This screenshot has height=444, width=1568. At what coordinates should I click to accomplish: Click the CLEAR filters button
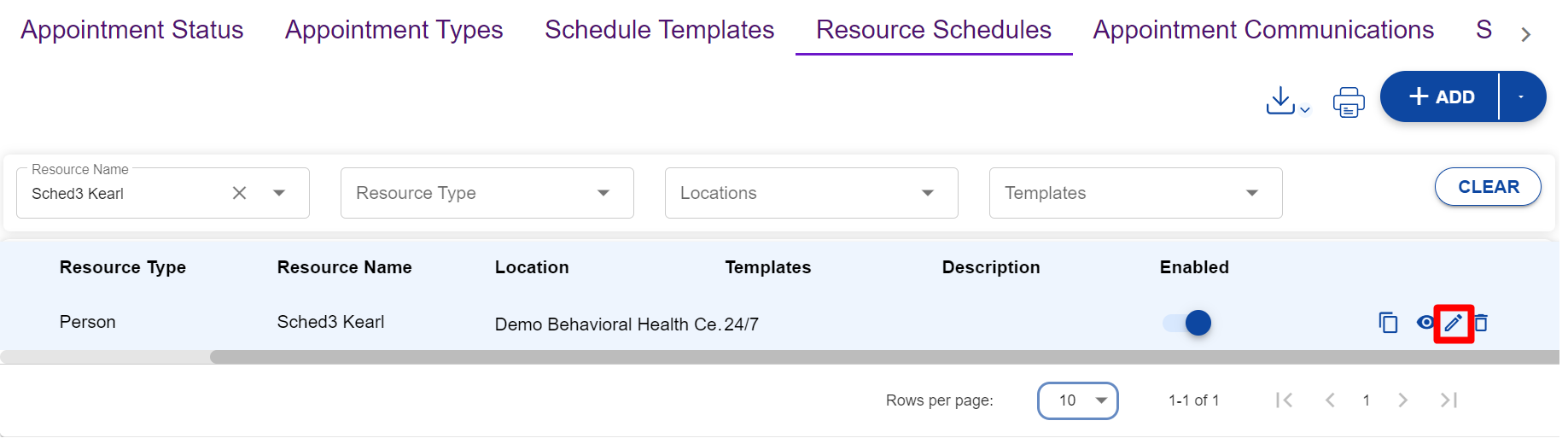pos(1487,187)
